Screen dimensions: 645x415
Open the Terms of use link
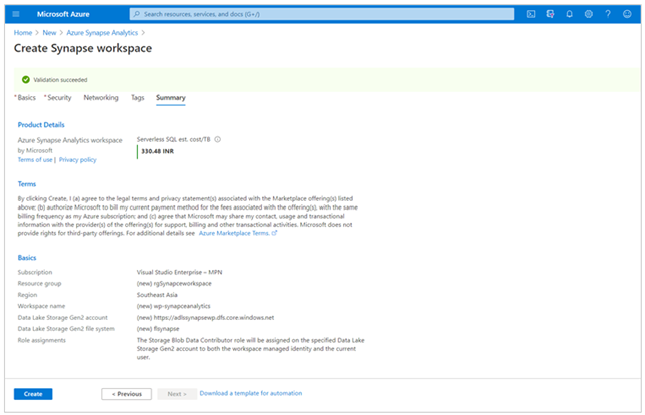coord(35,160)
